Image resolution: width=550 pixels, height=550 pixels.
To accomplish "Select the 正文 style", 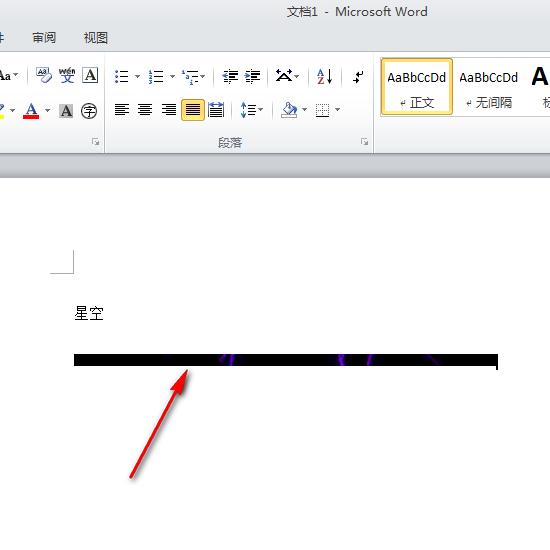I will coord(417,87).
